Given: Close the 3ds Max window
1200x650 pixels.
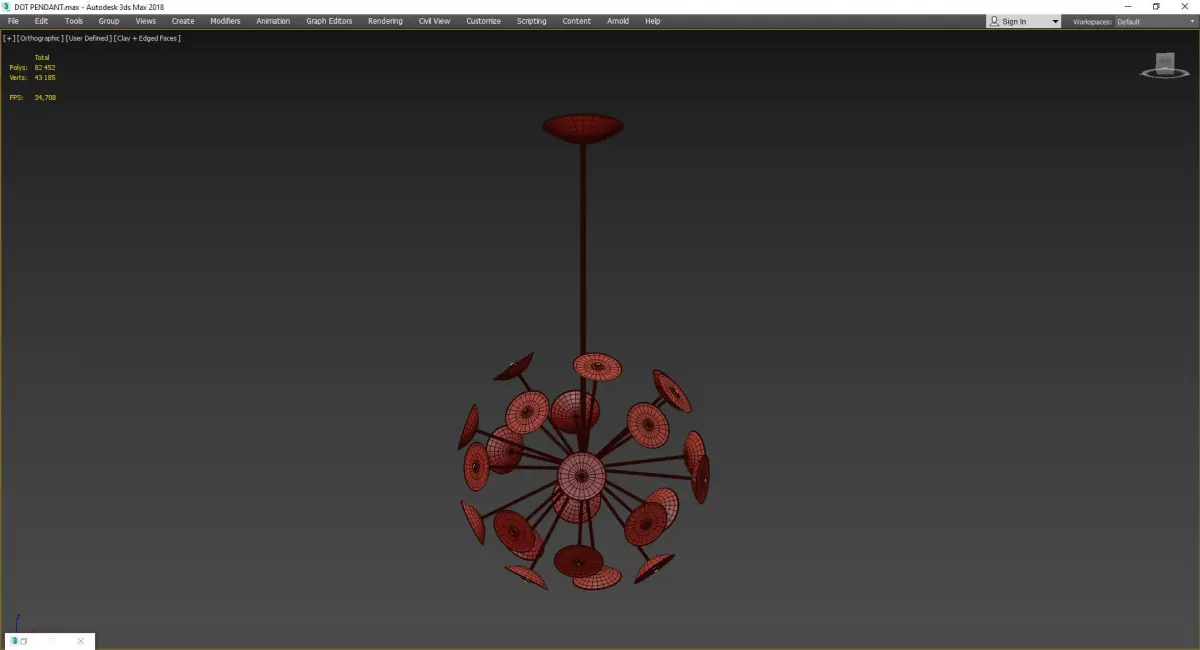Looking at the screenshot, I should [1184, 7].
